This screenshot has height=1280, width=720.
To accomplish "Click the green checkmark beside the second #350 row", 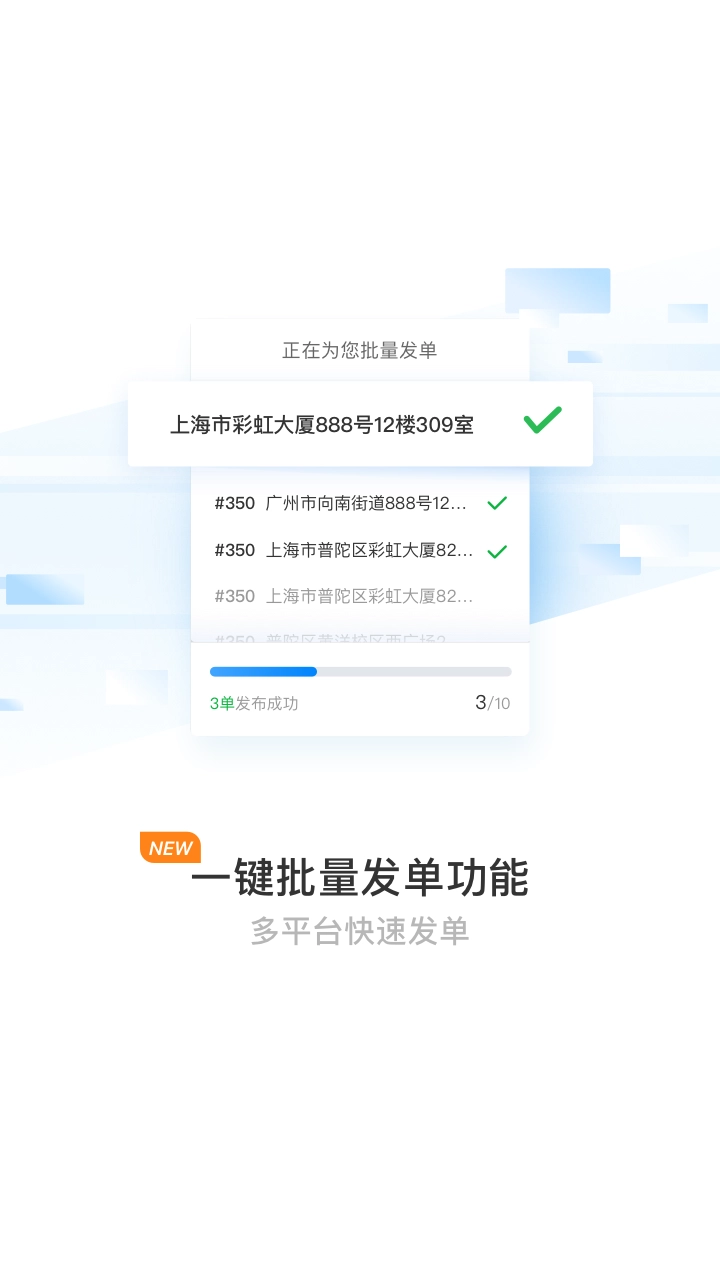I will [497, 551].
